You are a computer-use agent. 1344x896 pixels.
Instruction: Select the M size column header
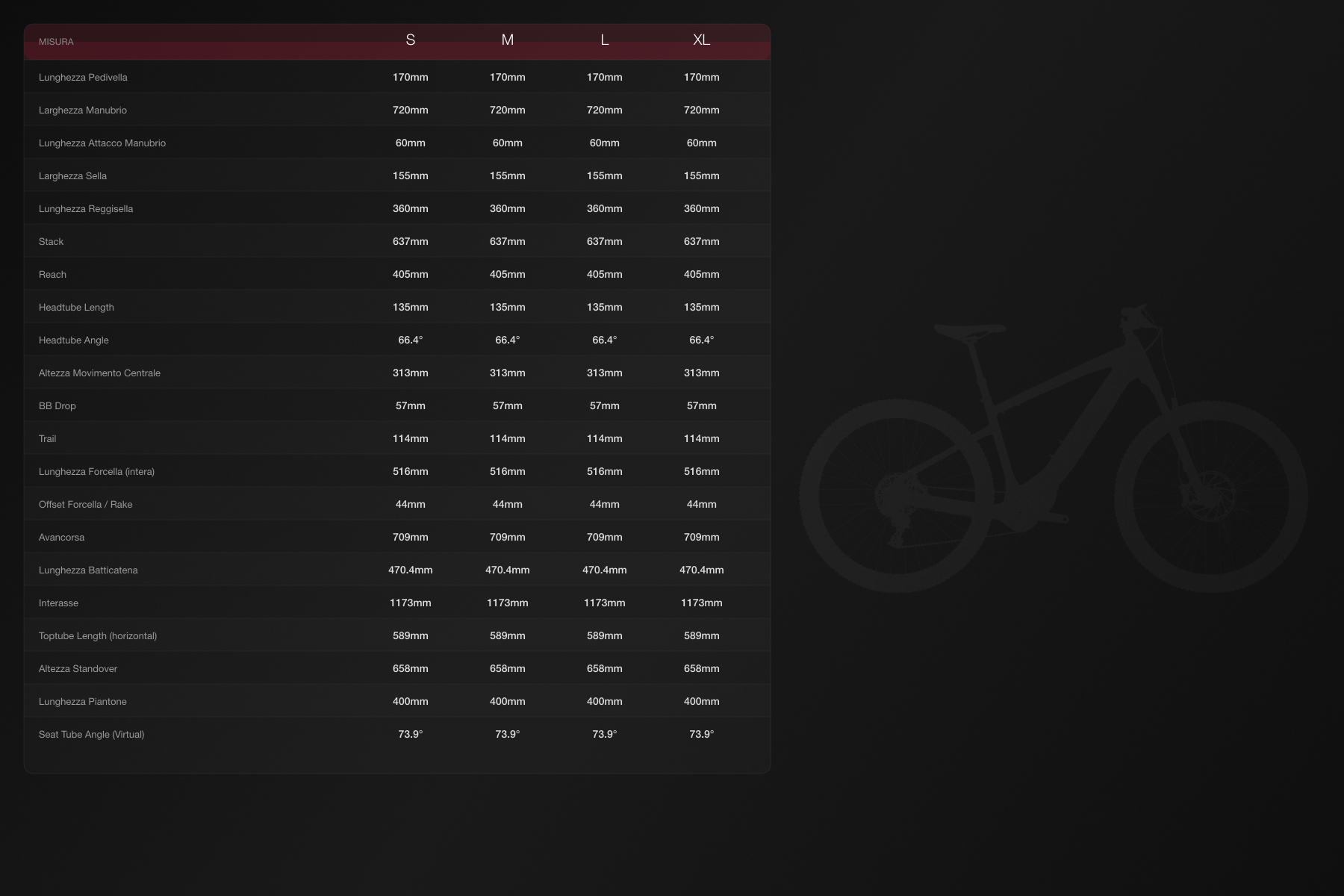507,40
